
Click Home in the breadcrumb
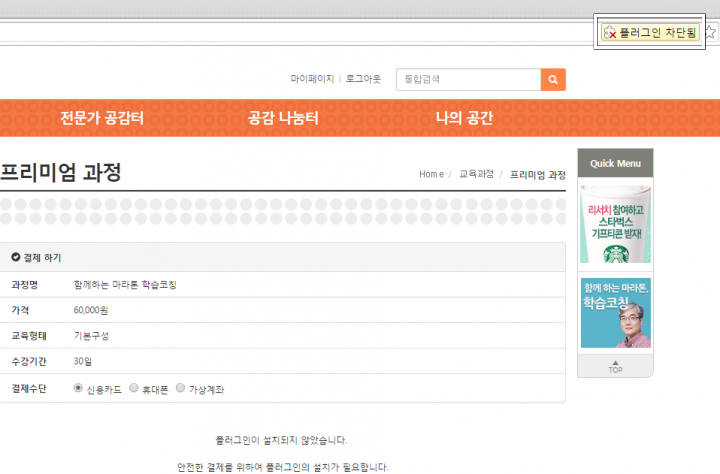coord(431,174)
